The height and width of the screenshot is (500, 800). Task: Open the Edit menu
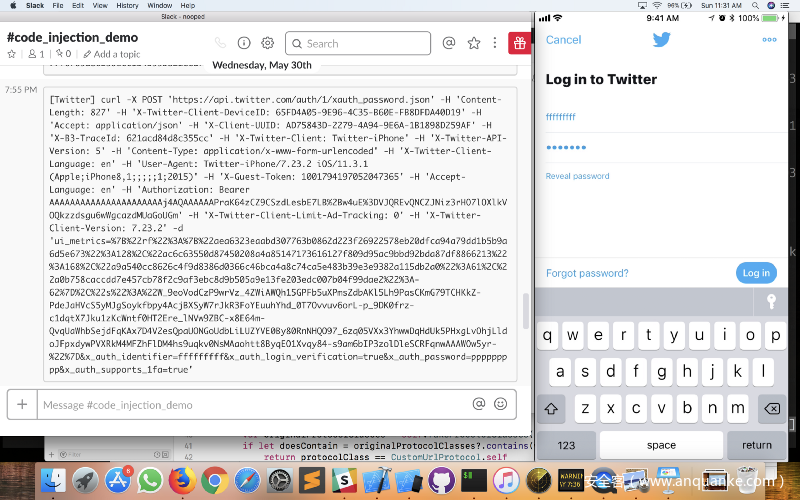click(x=78, y=5)
